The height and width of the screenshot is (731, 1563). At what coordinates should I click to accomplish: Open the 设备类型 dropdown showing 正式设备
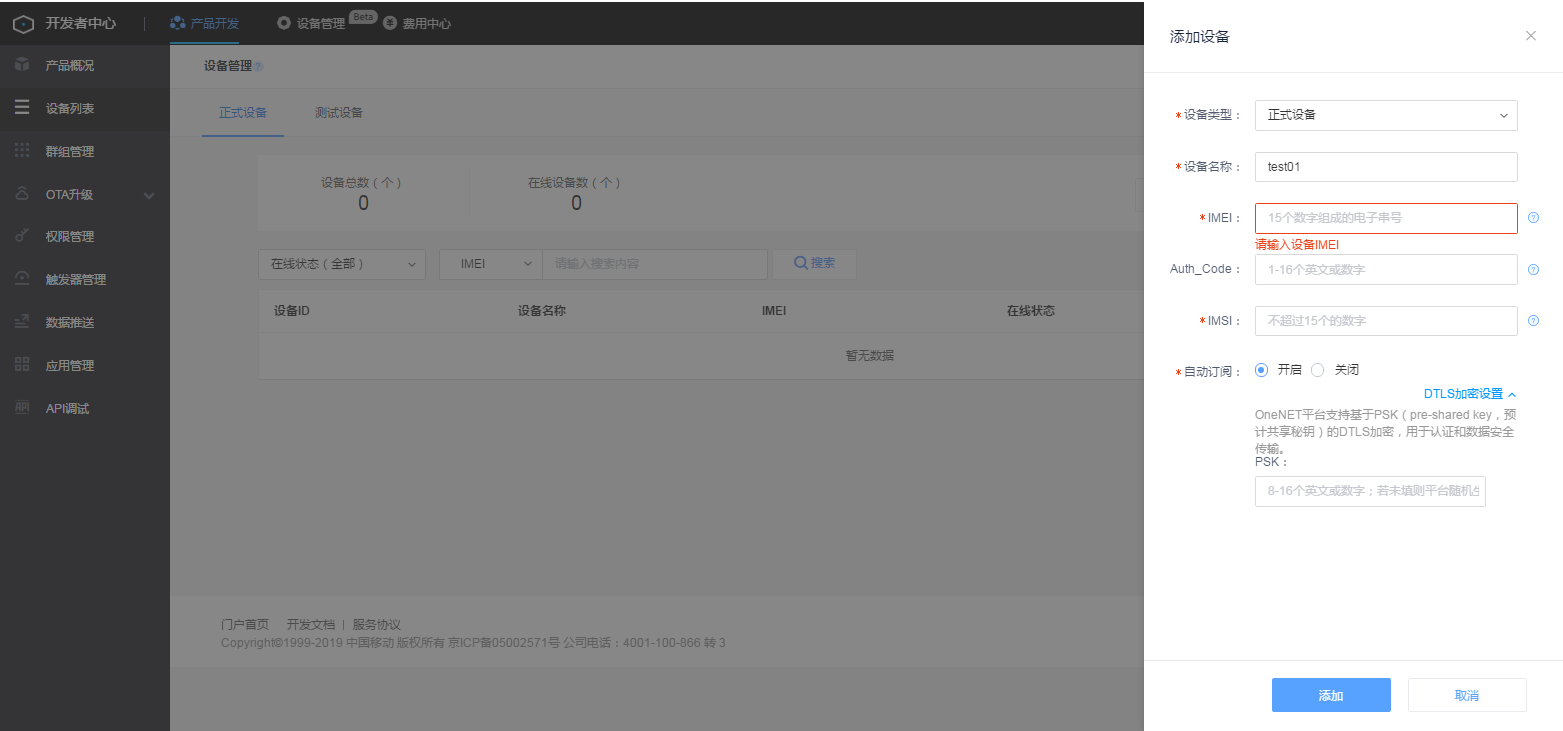[x=1386, y=115]
